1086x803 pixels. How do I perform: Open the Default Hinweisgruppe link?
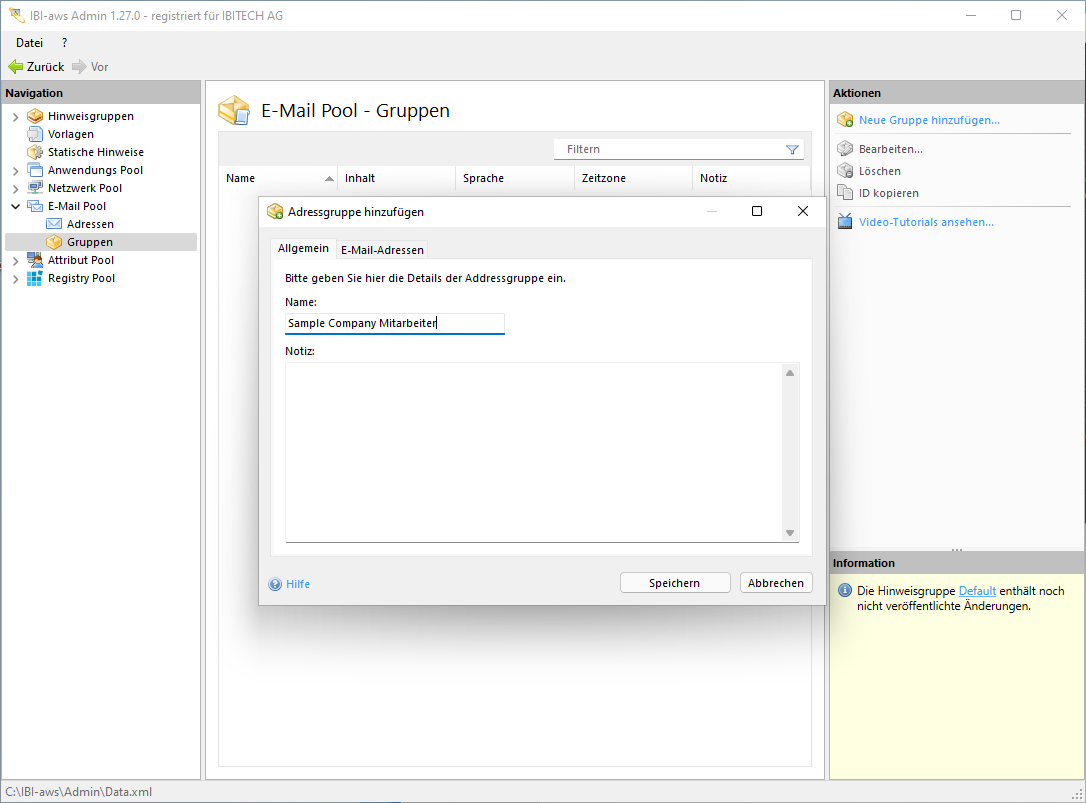click(977, 591)
